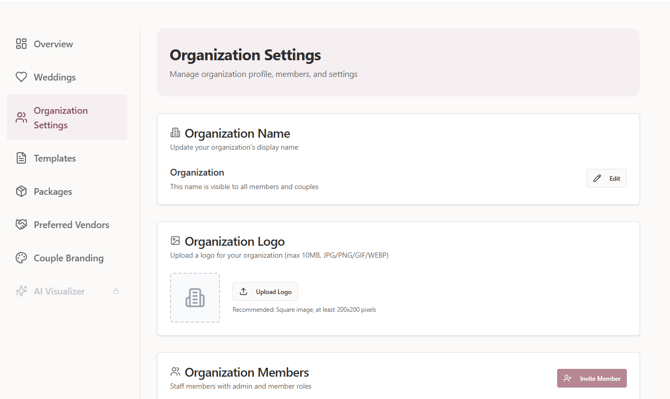Click the image icon beside Organization Logo heading
The height and width of the screenshot is (399, 670).
pyautogui.click(x=175, y=241)
